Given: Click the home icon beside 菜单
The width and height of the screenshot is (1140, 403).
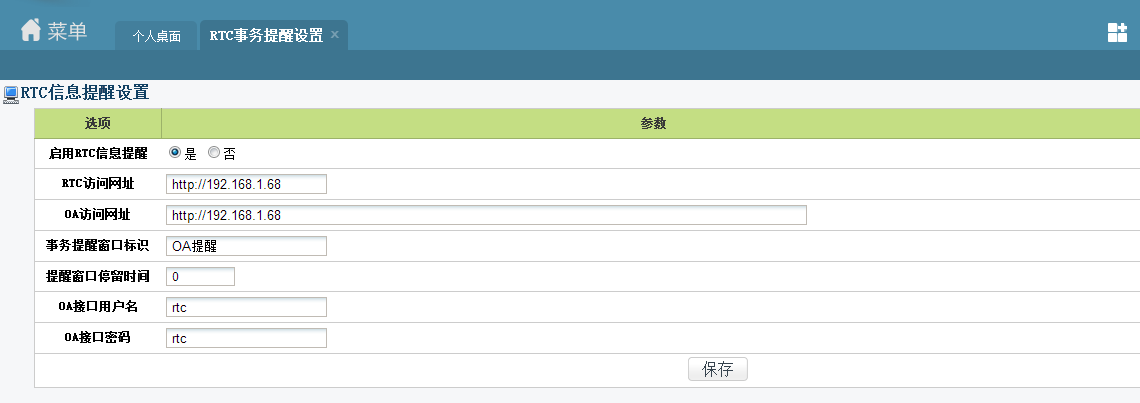Looking at the screenshot, I should pyautogui.click(x=31, y=31).
